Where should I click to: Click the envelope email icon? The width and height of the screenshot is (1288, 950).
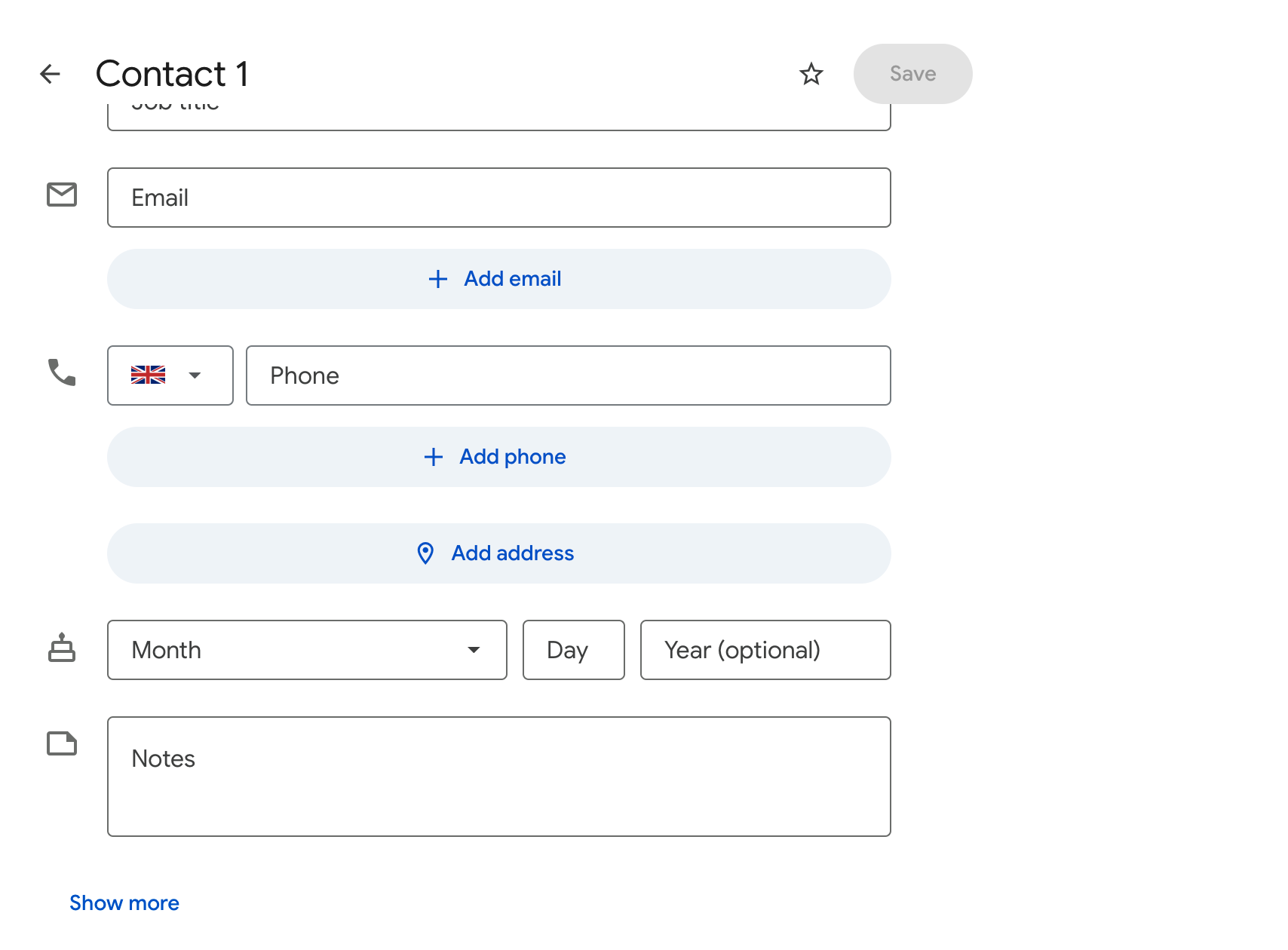[62, 195]
